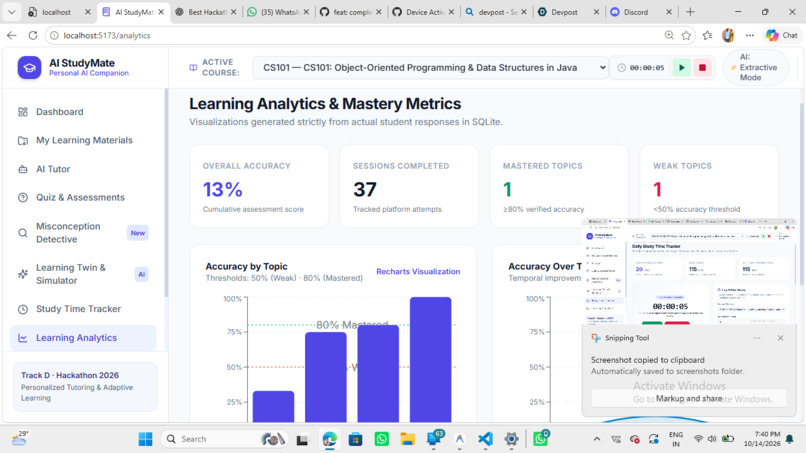Open Snipping Tool notification options menu
This screenshot has width=806, height=453.
pyautogui.click(x=757, y=338)
